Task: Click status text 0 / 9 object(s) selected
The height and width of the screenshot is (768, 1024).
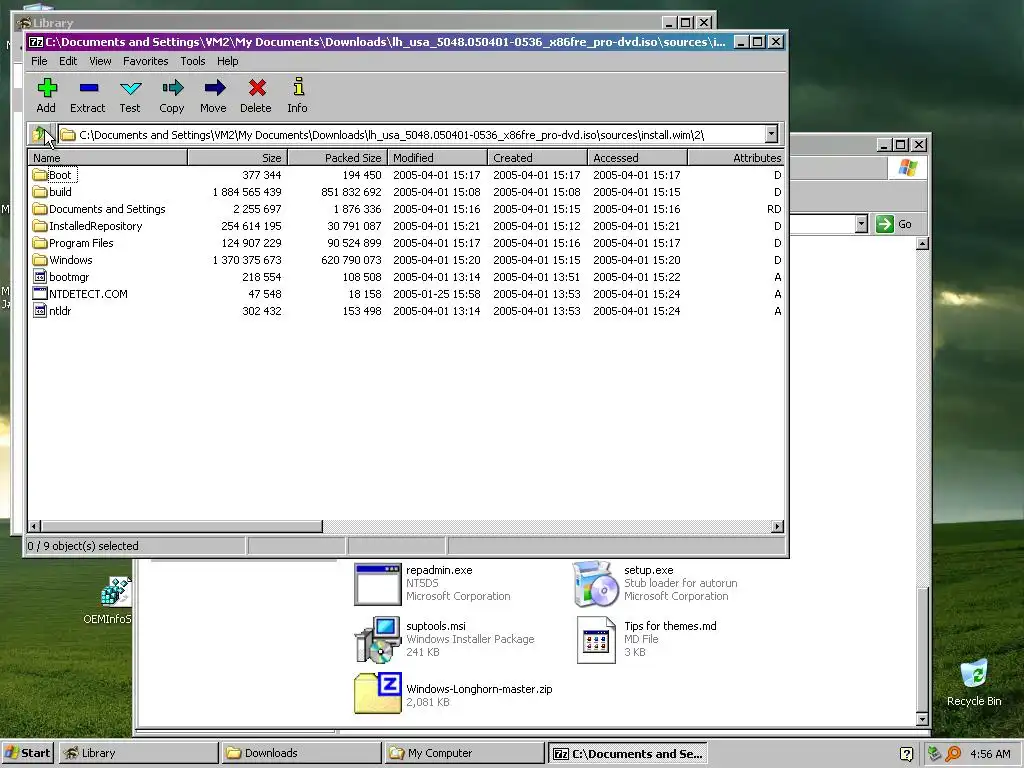Action: pos(83,546)
